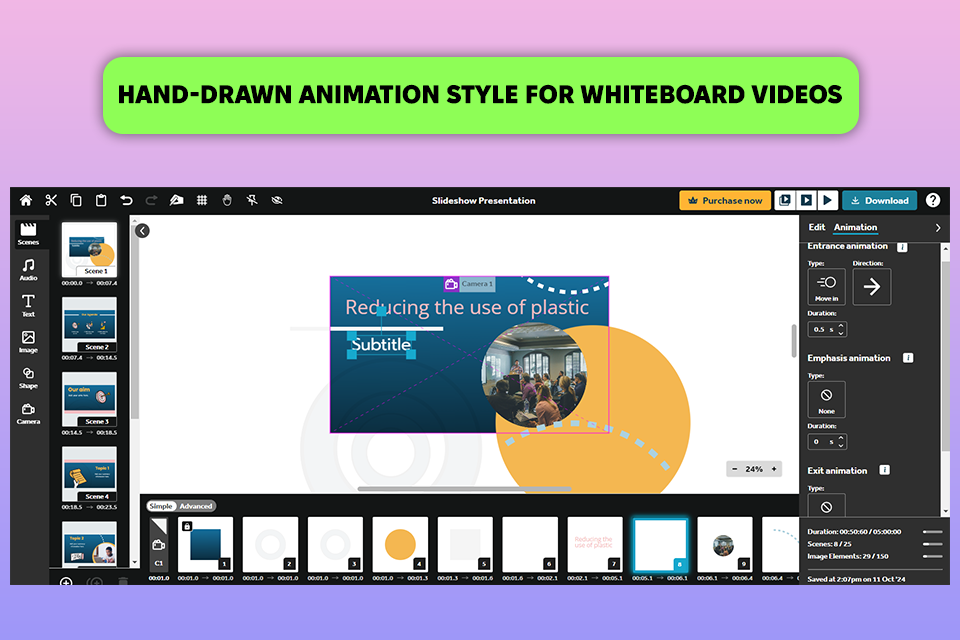This screenshot has width=960, height=640.
Task: Click the canvas horizontal scrollbar
Action: click(x=464, y=489)
